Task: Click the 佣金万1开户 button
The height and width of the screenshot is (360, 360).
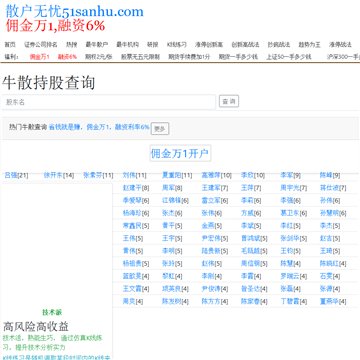Action: point(180,153)
